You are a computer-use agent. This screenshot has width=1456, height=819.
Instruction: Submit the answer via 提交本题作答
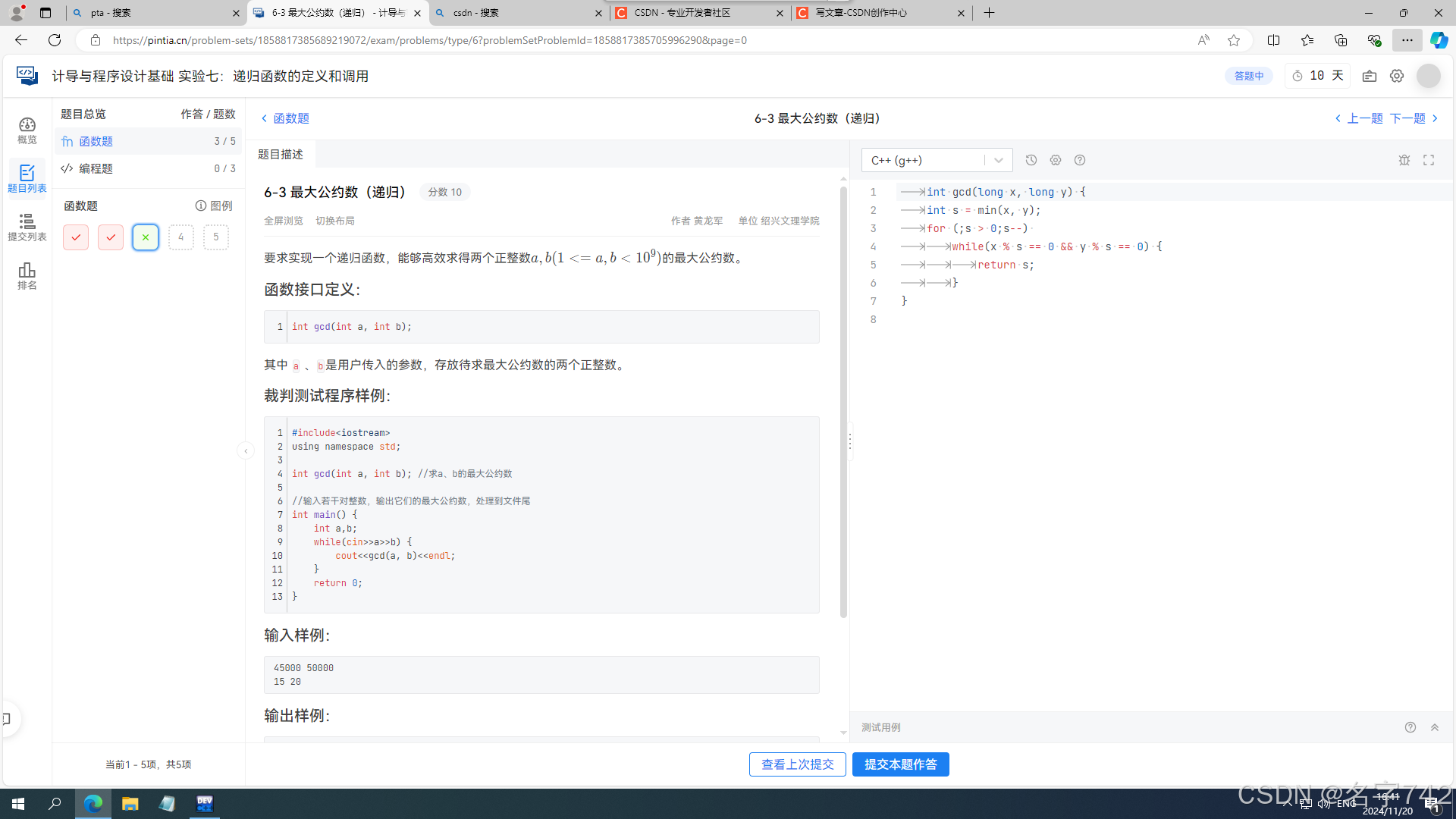coord(900,764)
